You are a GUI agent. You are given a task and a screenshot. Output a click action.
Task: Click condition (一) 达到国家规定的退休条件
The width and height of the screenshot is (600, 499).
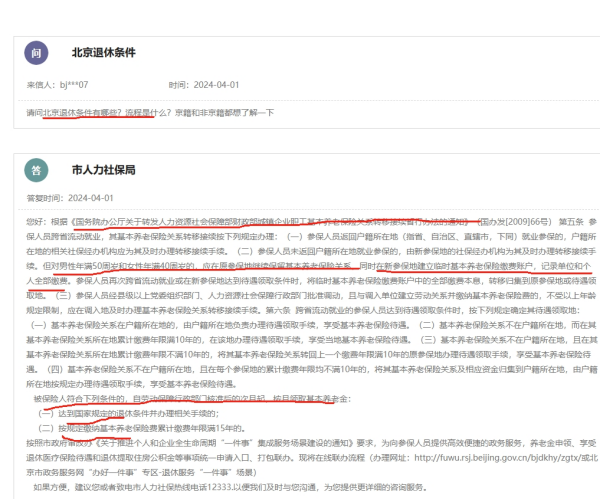pyautogui.click(x=129, y=414)
